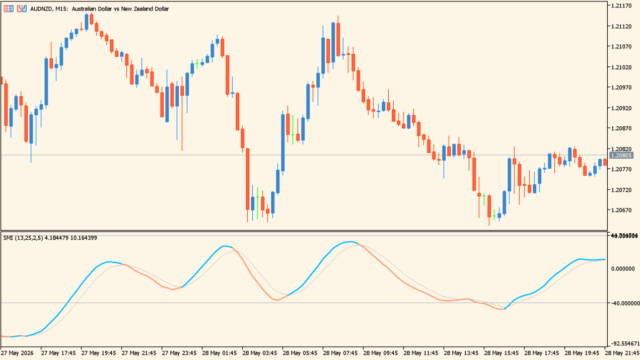The image size is (640, 360).
Task: Click the 28 May 09:45 time label
Action: pos(381,353)
